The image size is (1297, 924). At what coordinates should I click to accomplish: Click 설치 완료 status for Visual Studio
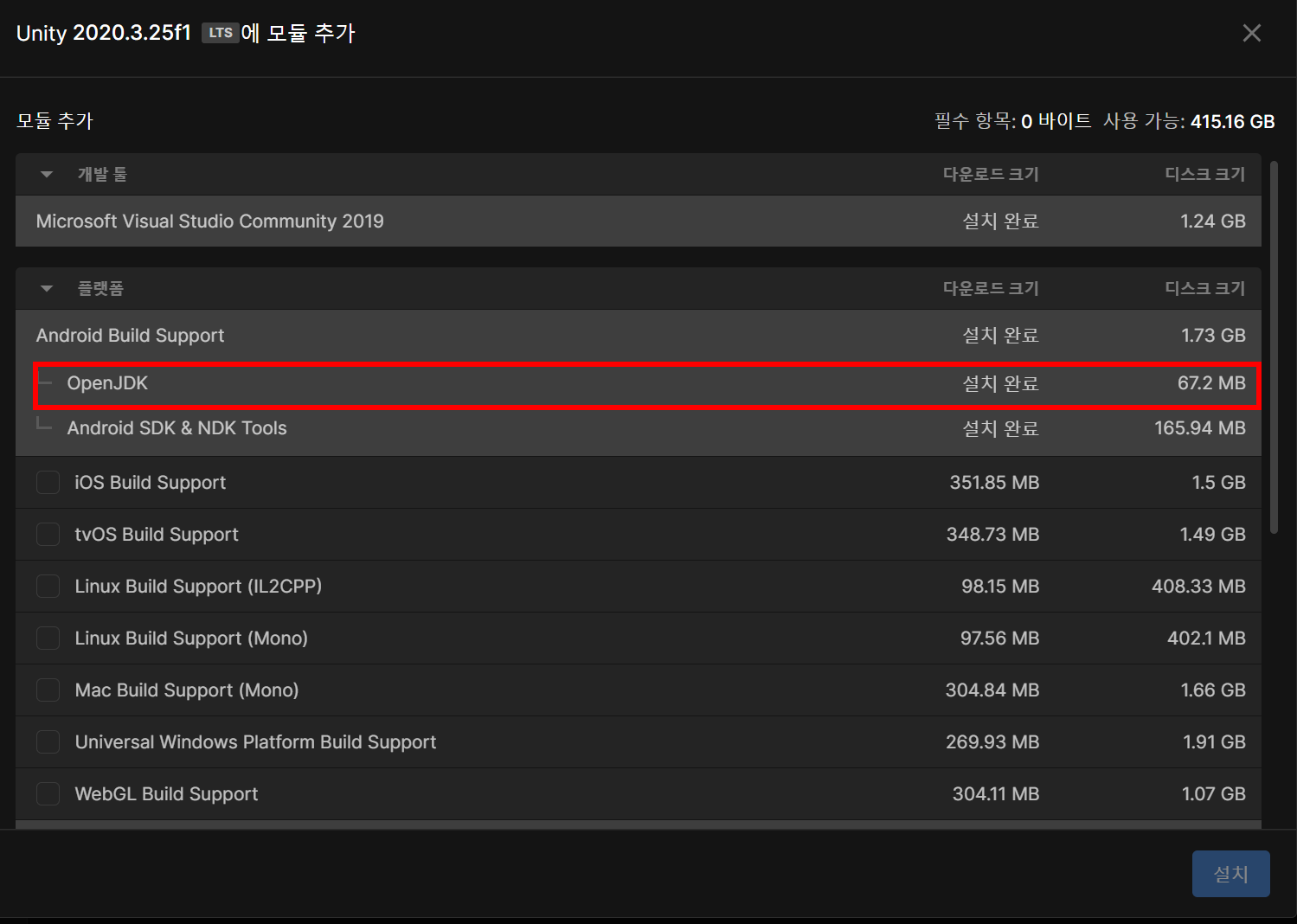coord(1000,221)
